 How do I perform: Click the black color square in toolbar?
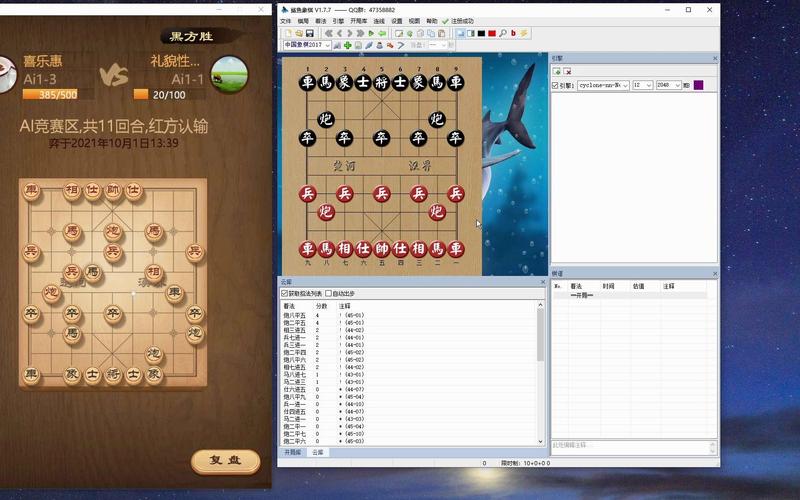[x=481, y=33]
